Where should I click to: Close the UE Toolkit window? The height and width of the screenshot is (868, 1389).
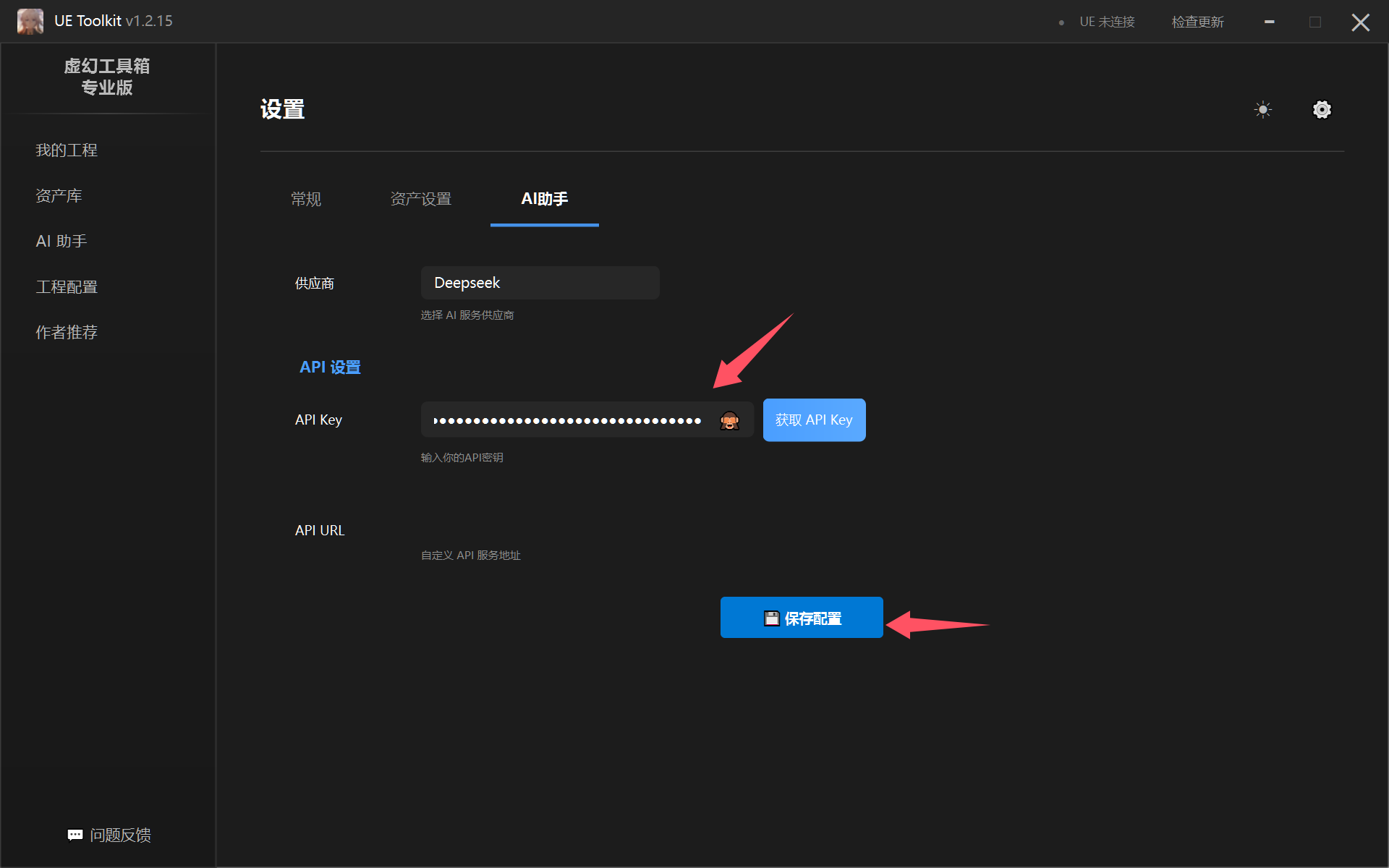(x=1360, y=22)
